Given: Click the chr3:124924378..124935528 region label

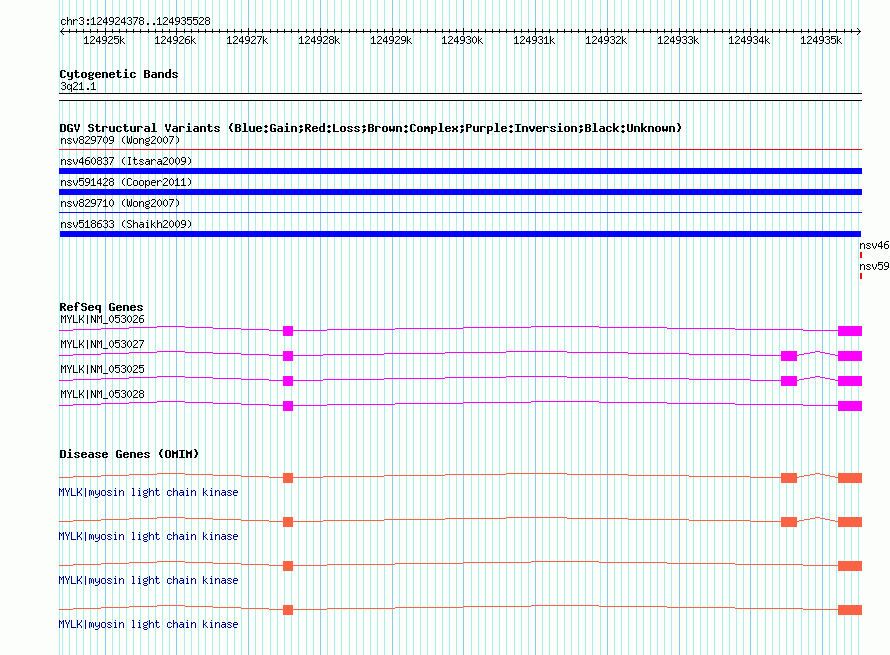Looking at the screenshot, I should pyautogui.click(x=135, y=21).
